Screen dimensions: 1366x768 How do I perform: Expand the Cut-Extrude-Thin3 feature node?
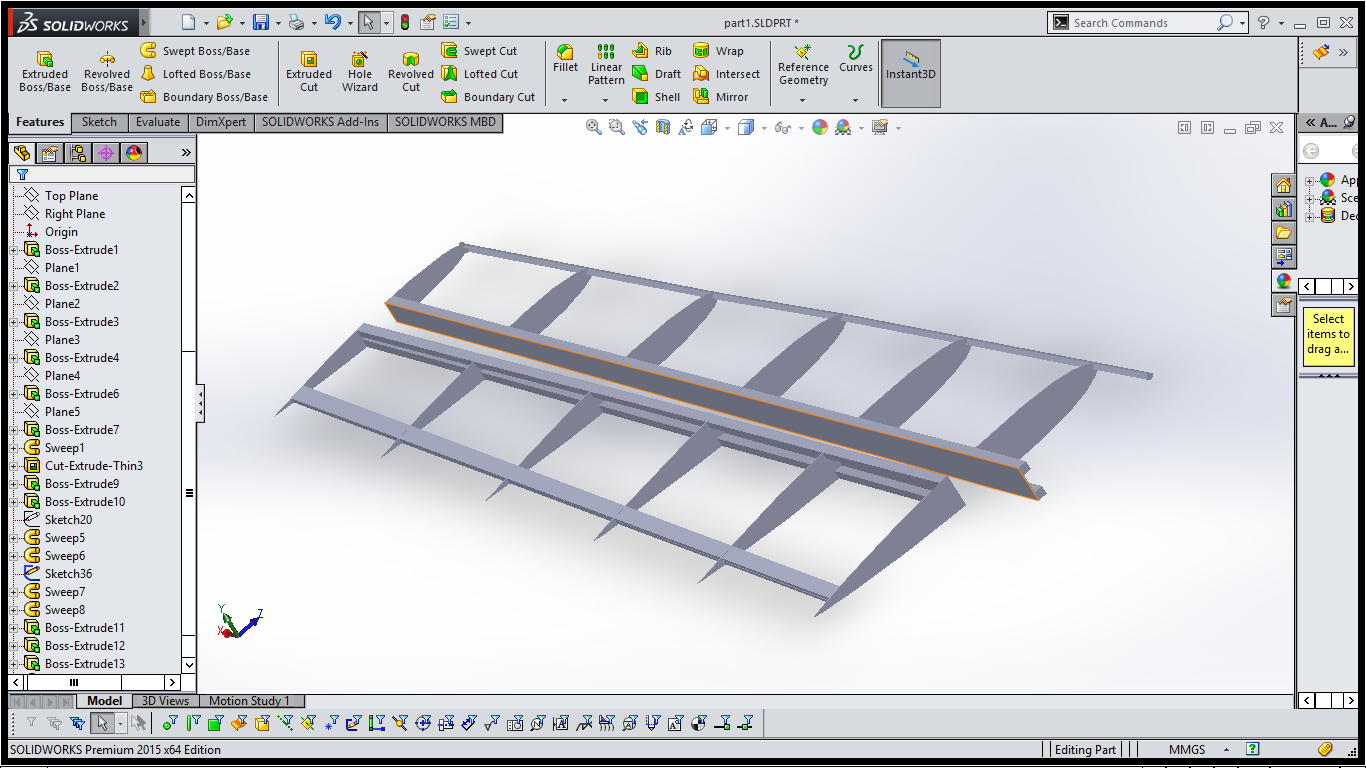(x=15, y=466)
